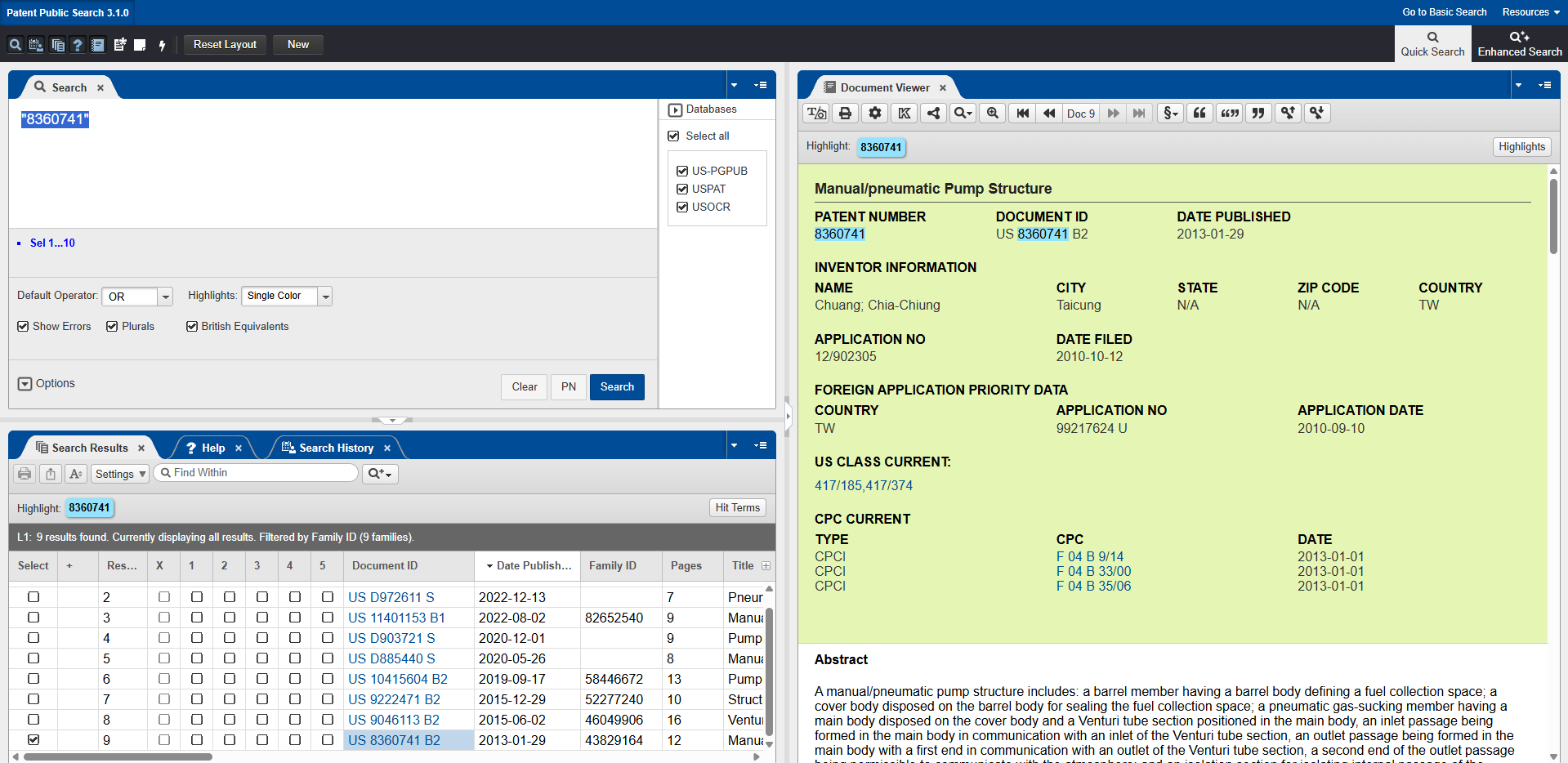Click the Reset Layout button
The height and width of the screenshot is (763, 1568).
pyautogui.click(x=225, y=45)
